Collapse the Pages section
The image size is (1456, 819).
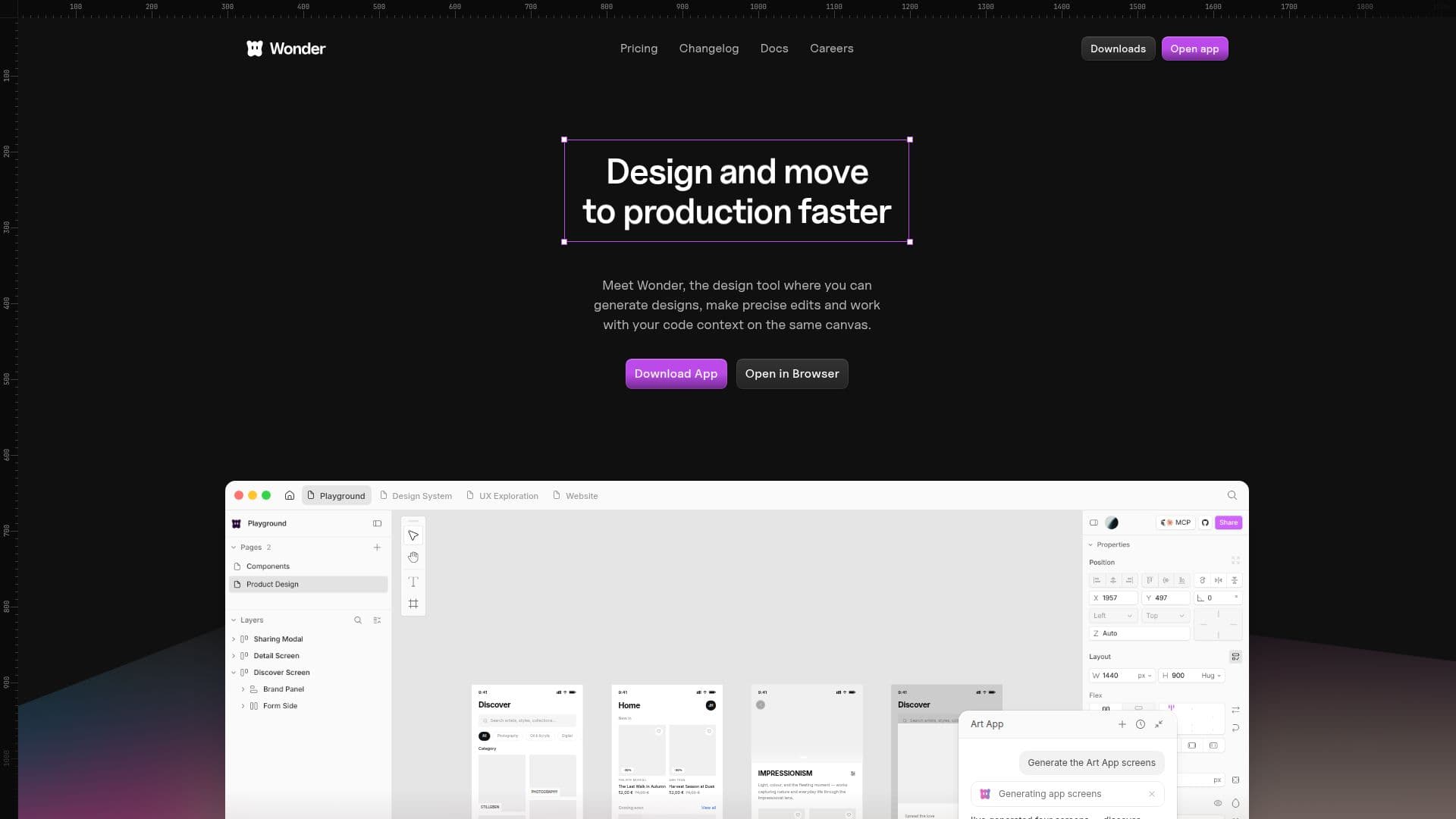(x=234, y=547)
